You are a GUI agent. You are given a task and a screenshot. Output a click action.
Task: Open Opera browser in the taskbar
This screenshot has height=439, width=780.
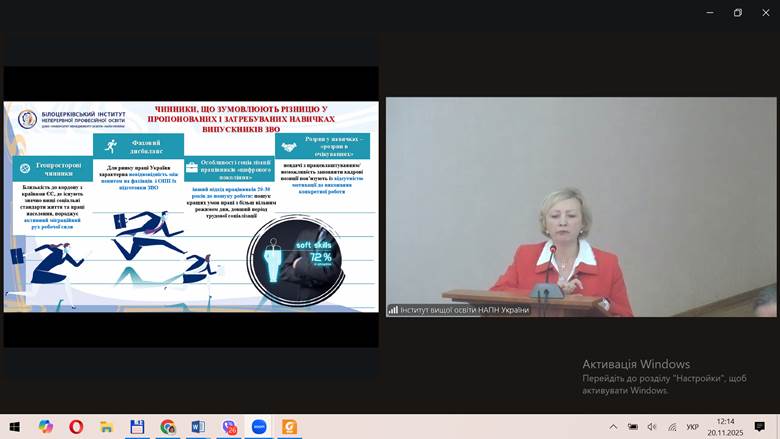[x=76, y=426]
